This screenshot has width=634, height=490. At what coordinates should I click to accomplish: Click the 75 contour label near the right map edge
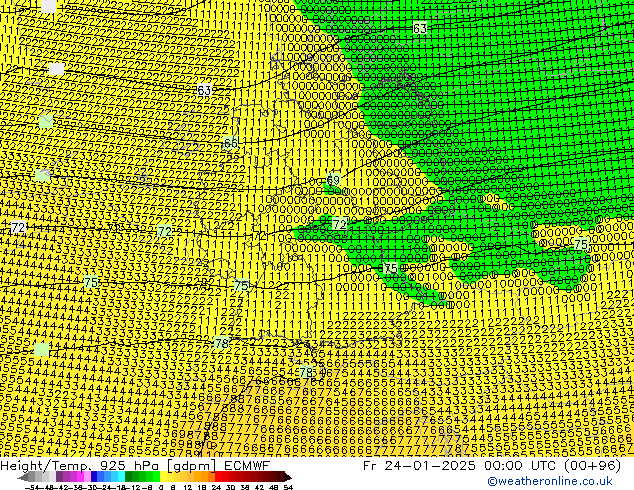(581, 244)
